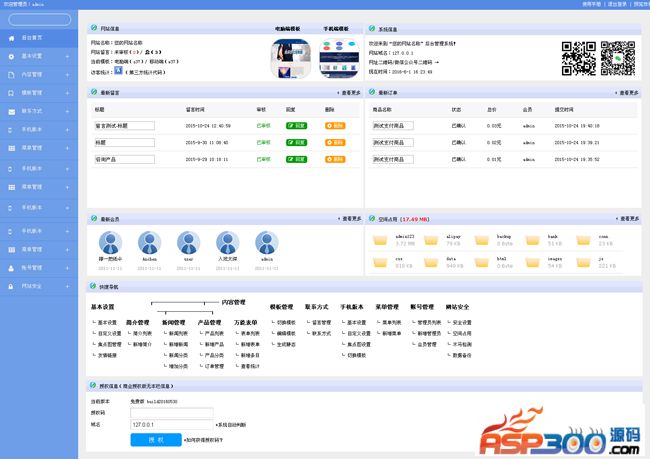
Task: Expand the 基本设置 sidebar menu plus sign
Action: [68, 56]
